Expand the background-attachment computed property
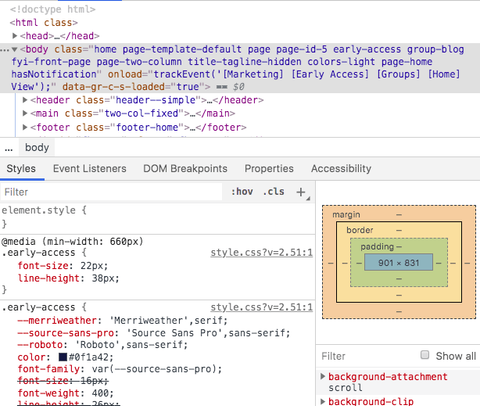480x406 pixels. coord(323,376)
